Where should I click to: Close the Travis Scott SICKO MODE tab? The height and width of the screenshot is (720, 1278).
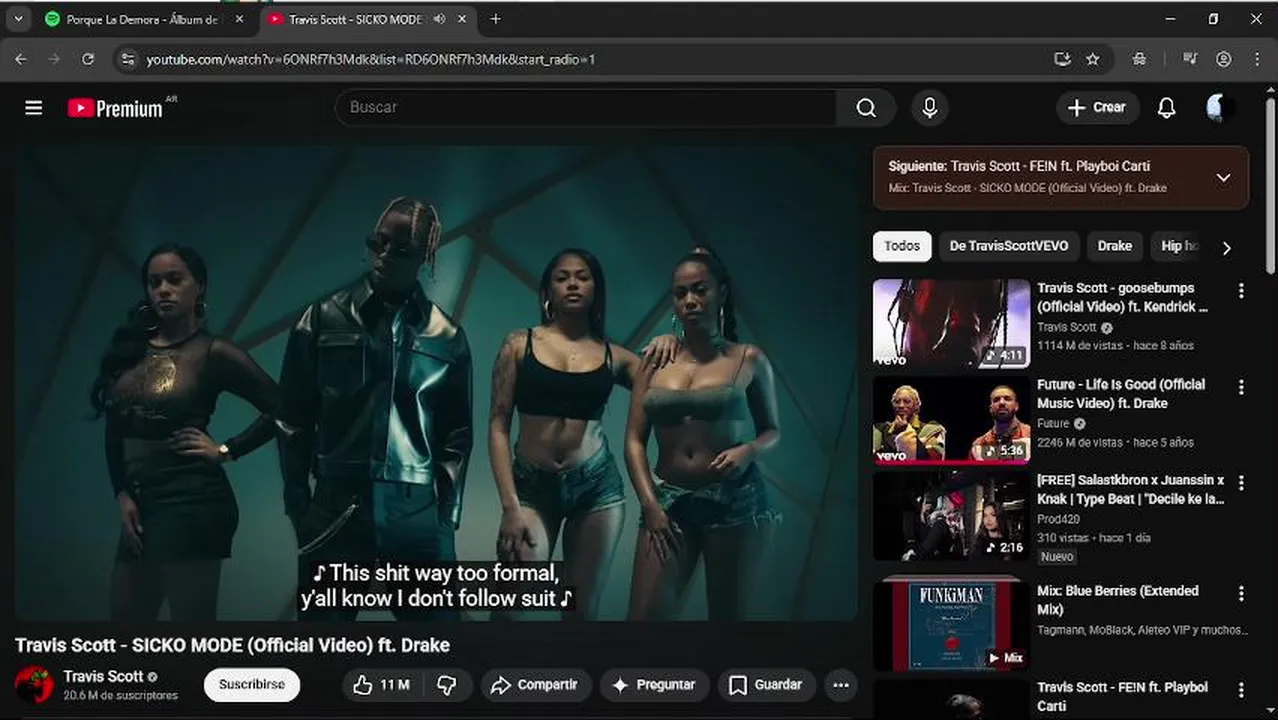coord(462,19)
